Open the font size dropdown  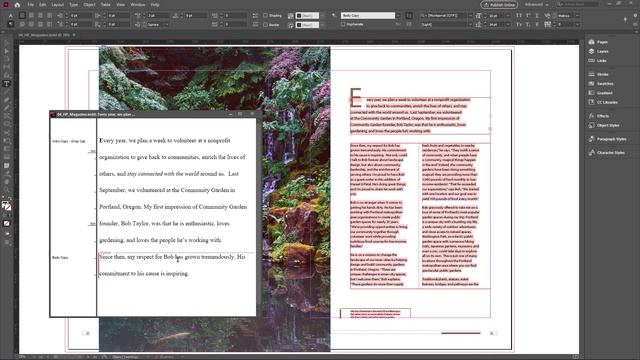(x=508, y=16)
